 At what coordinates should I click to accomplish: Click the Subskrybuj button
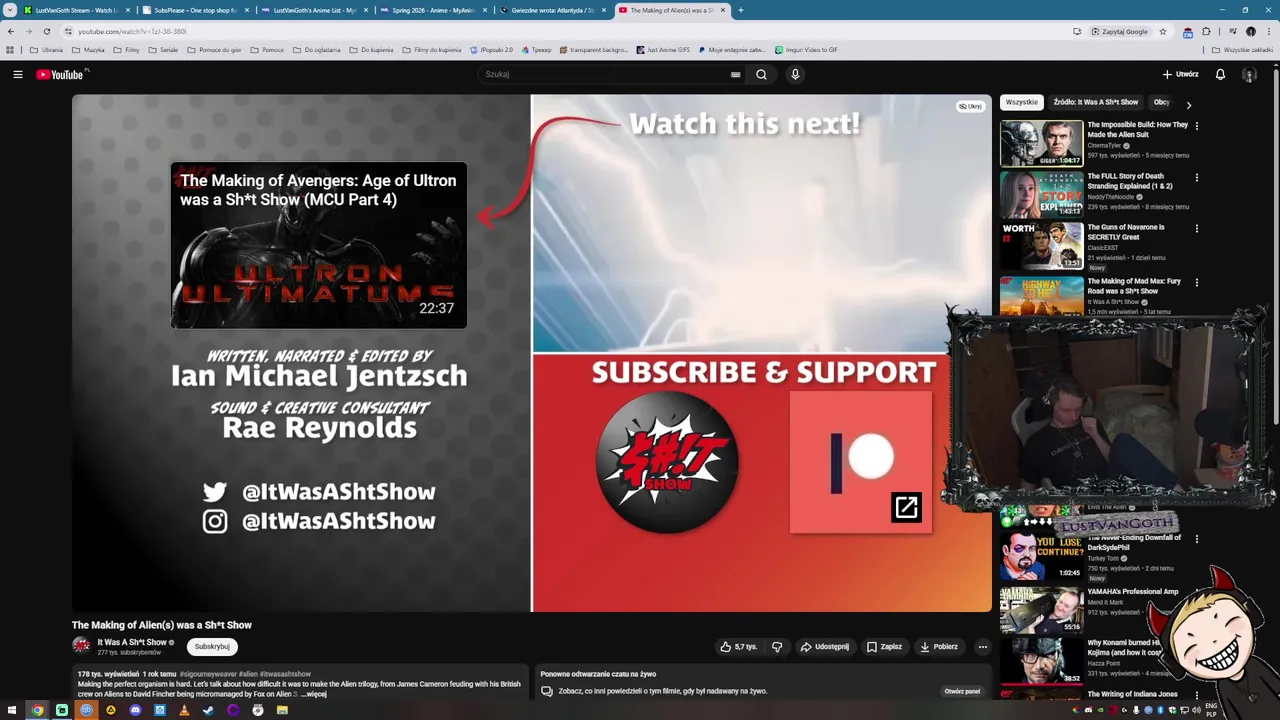tap(212, 647)
